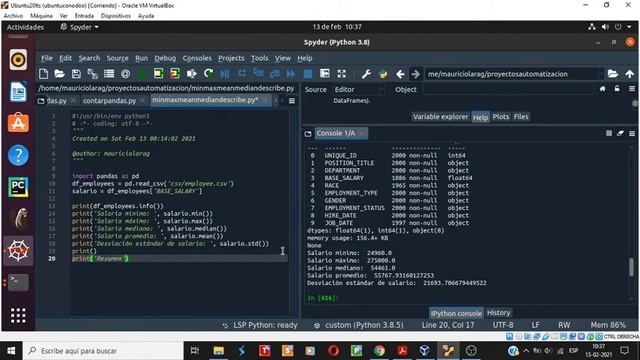
Task: Step into function in debugger
Action: coord(258,74)
